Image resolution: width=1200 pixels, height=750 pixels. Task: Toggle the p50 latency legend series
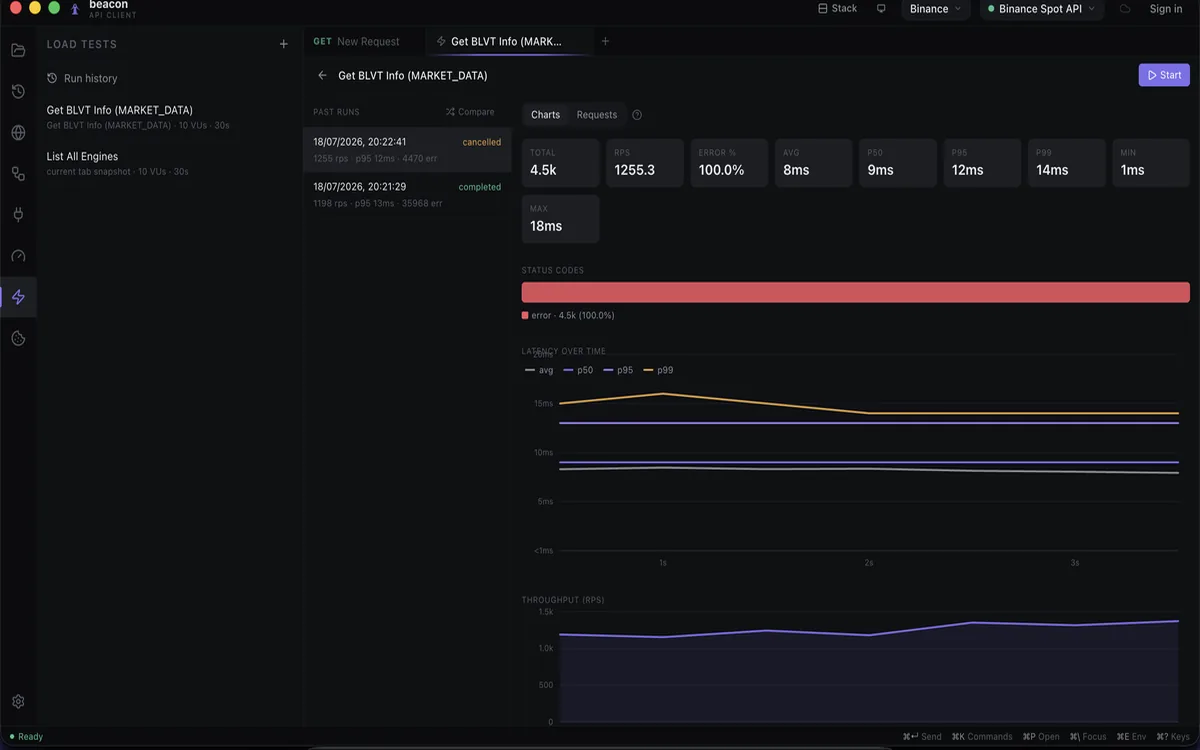point(578,370)
